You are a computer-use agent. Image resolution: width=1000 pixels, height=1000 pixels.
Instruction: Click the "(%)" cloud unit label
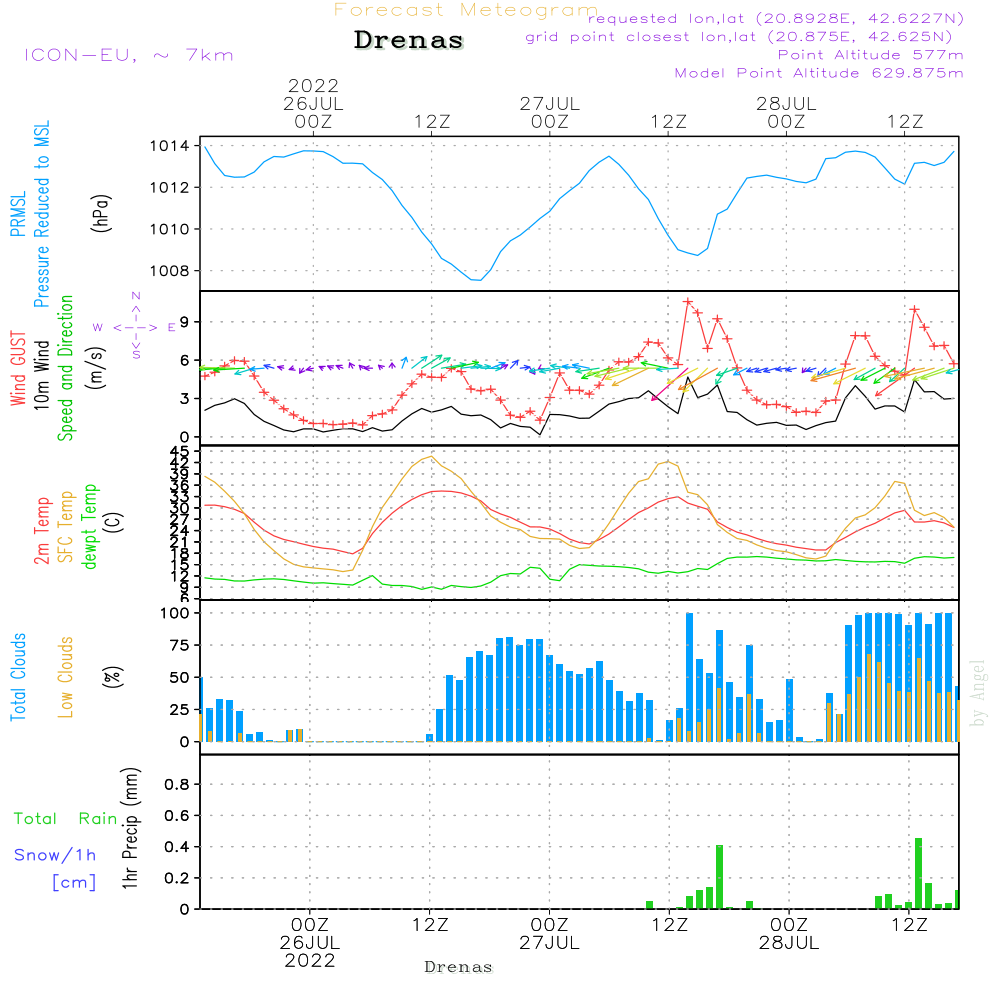[x=112, y=677]
